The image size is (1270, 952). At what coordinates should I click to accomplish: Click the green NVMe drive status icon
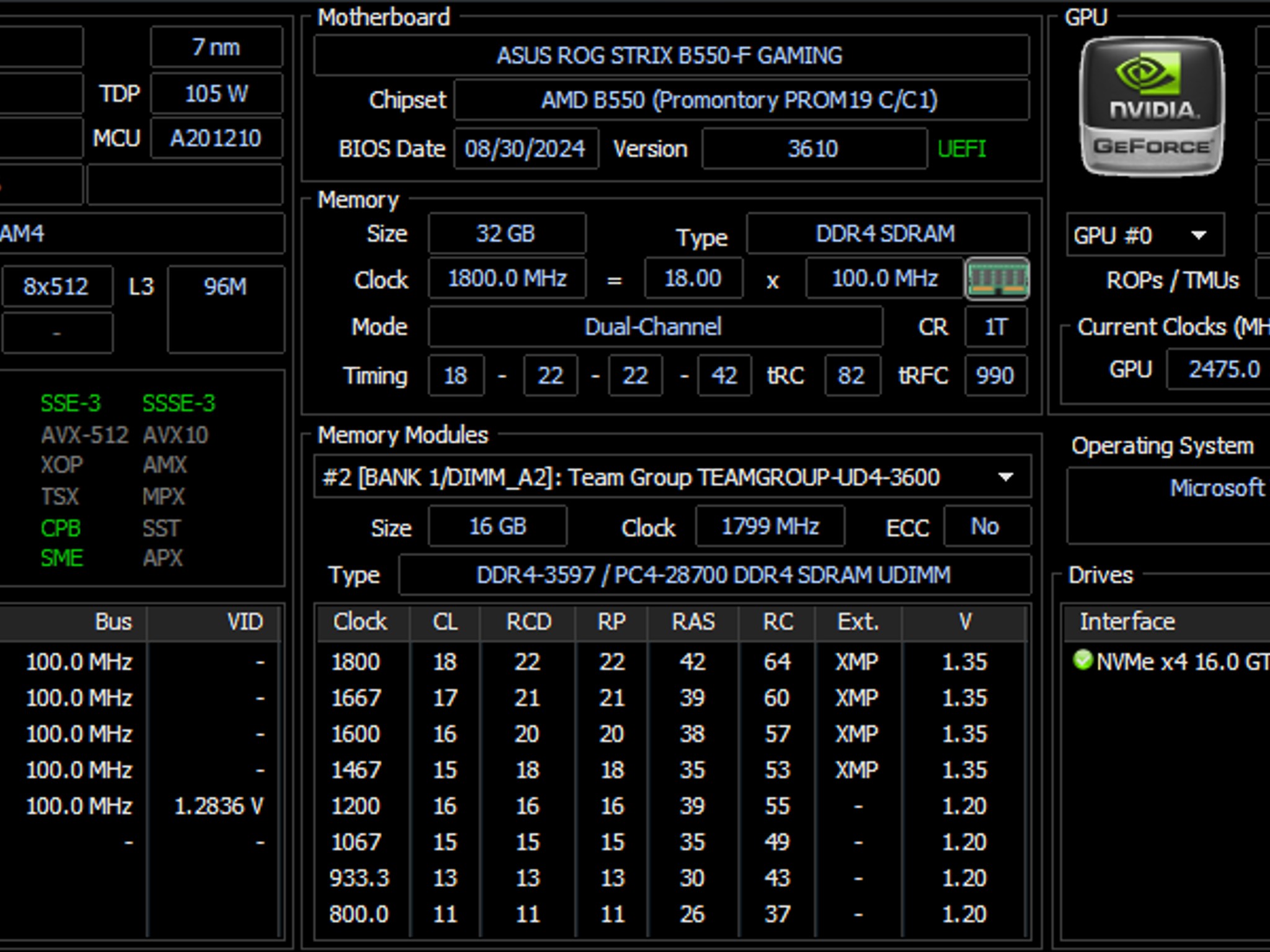pyautogui.click(x=1083, y=660)
